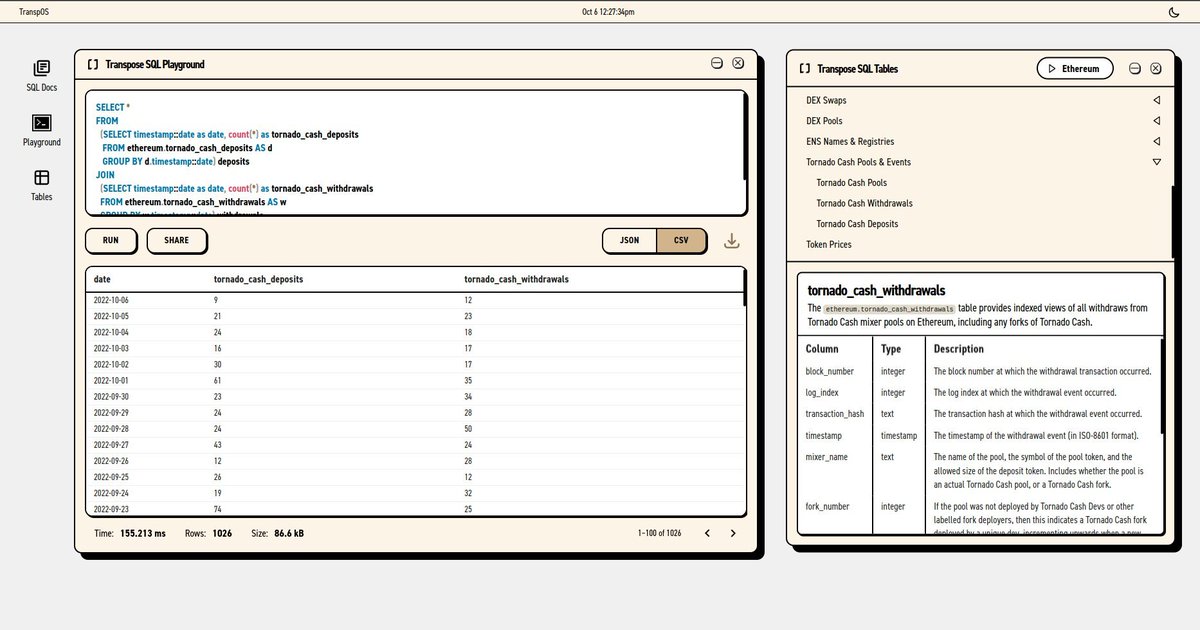1200x630 pixels.
Task: Select the 2022-10-06 row date cell
Action: pos(111,300)
